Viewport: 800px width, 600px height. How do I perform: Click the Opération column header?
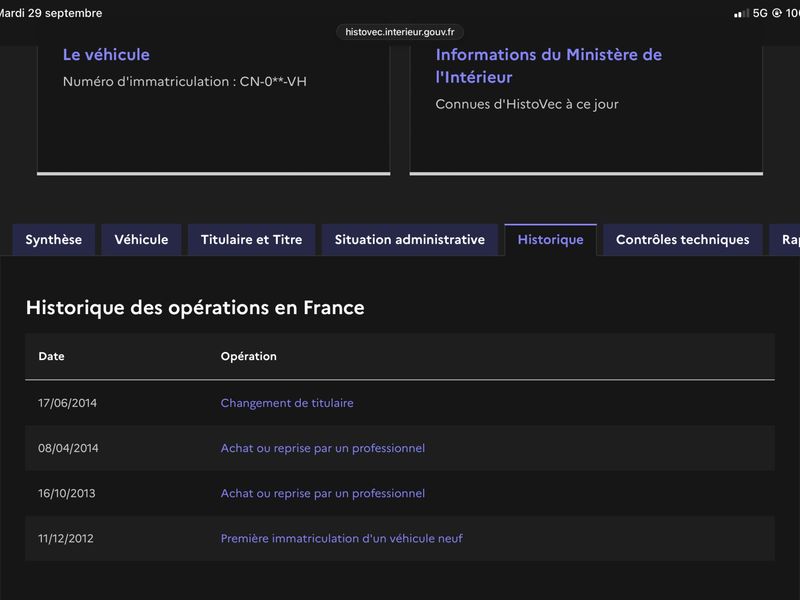(248, 356)
